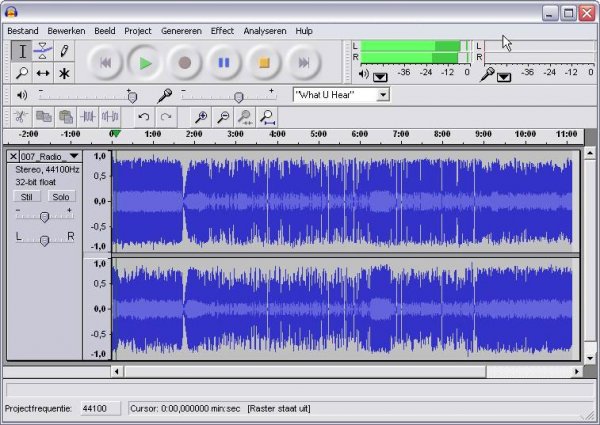Open the Analyseren menu
The height and width of the screenshot is (425, 600).
coord(265,31)
